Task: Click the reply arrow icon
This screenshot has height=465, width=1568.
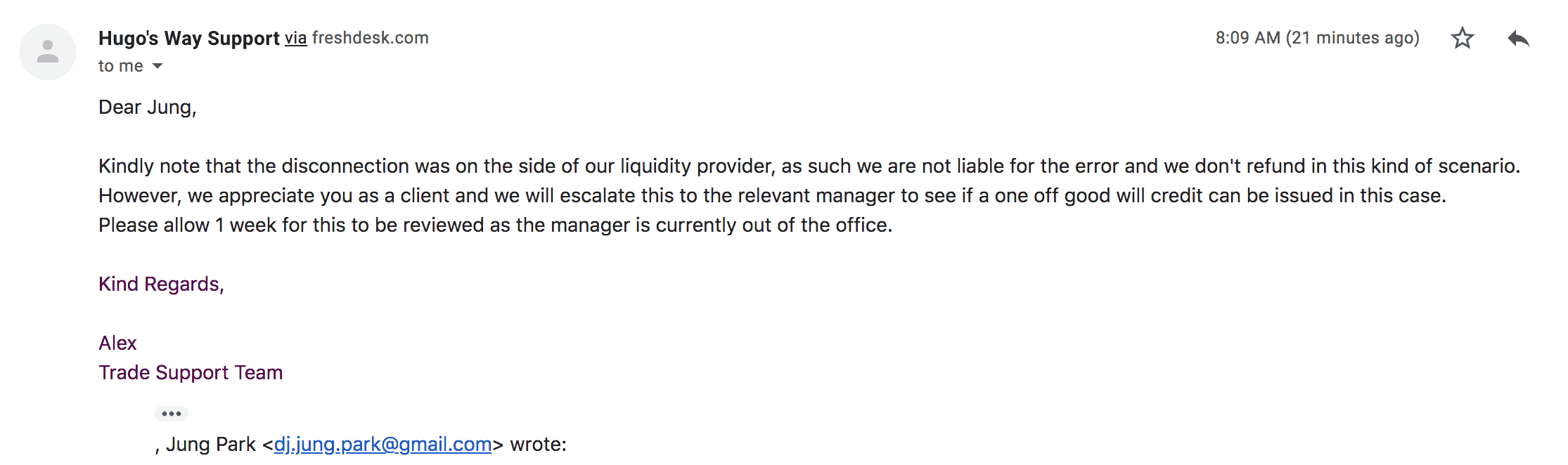Action: [x=1518, y=39]
